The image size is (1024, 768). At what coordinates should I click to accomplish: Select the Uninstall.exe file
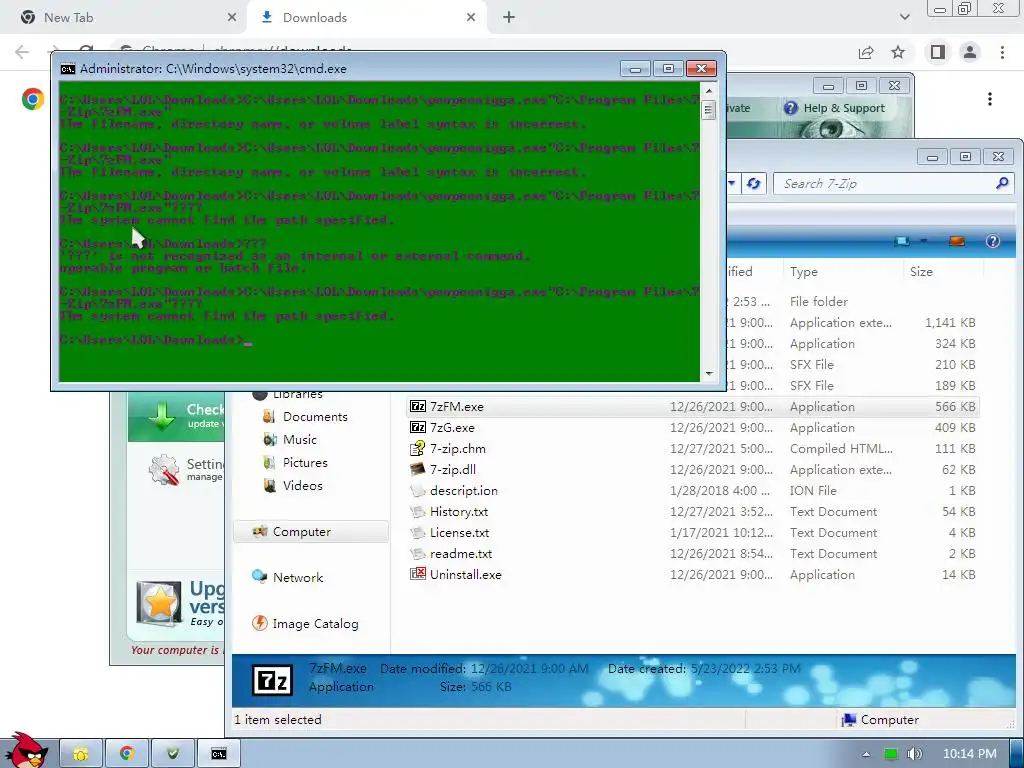coord(466,575)
